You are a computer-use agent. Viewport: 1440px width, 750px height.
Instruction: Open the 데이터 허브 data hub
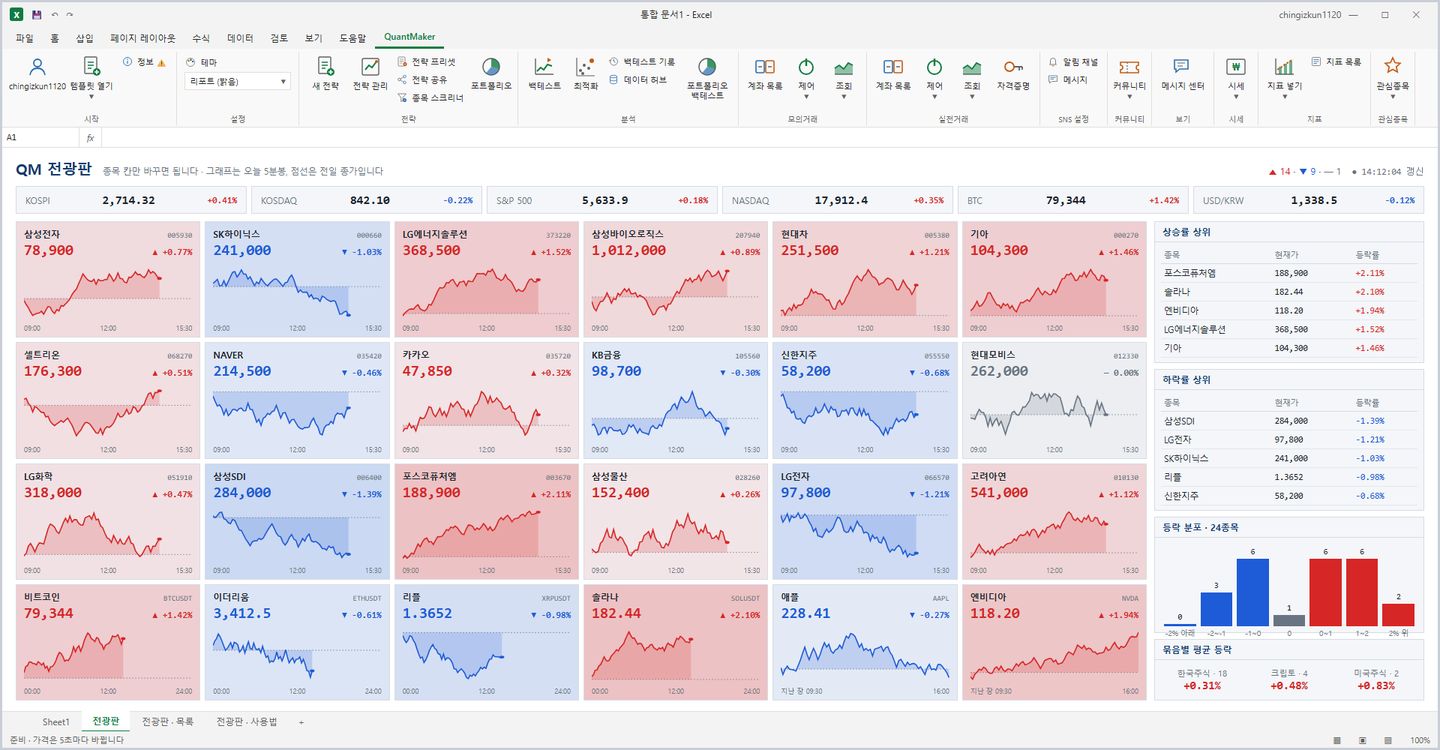click(638, 80)
